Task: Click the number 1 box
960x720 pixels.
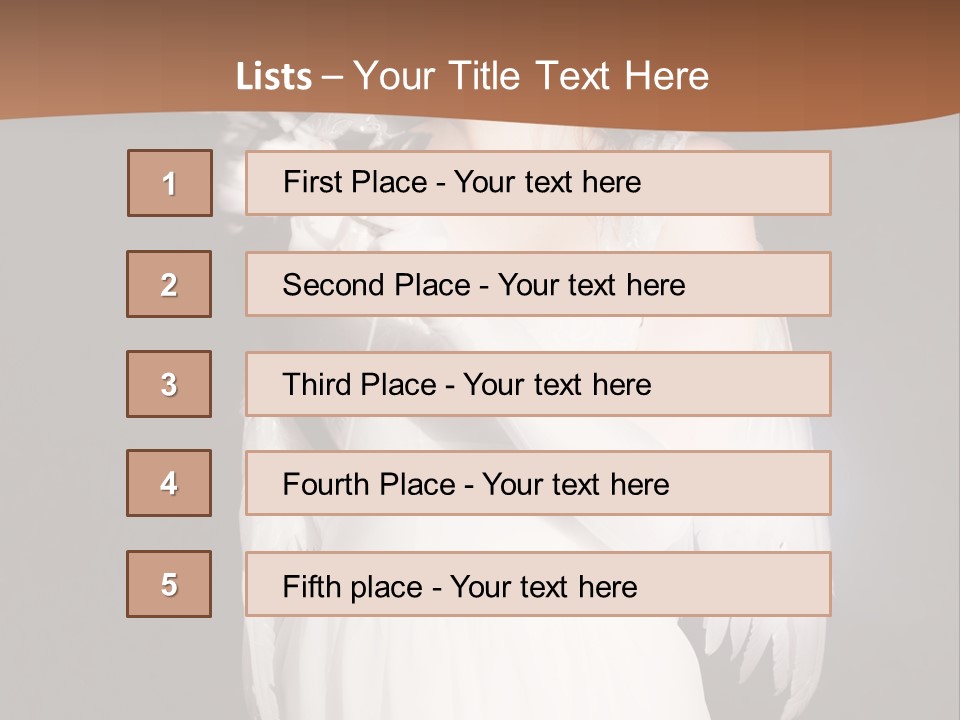Action: (x=169, y=183)
